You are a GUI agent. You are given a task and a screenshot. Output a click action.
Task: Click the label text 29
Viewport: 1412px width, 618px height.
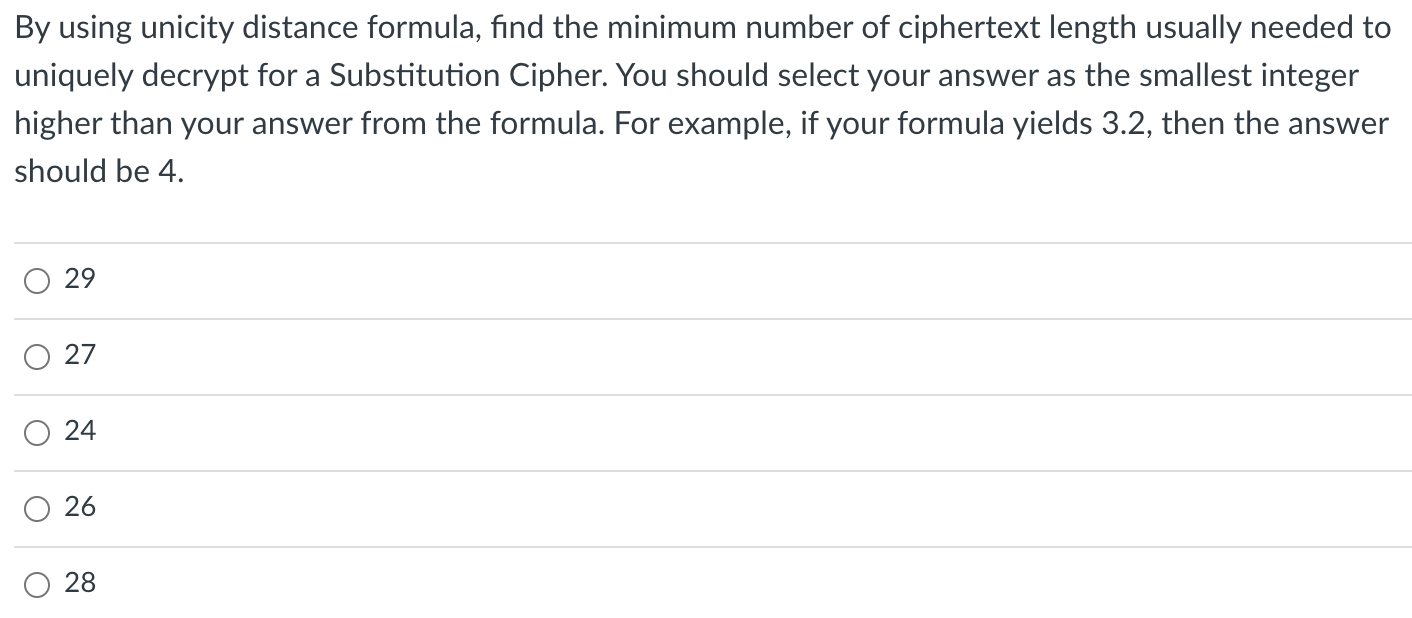pos(80,279)
